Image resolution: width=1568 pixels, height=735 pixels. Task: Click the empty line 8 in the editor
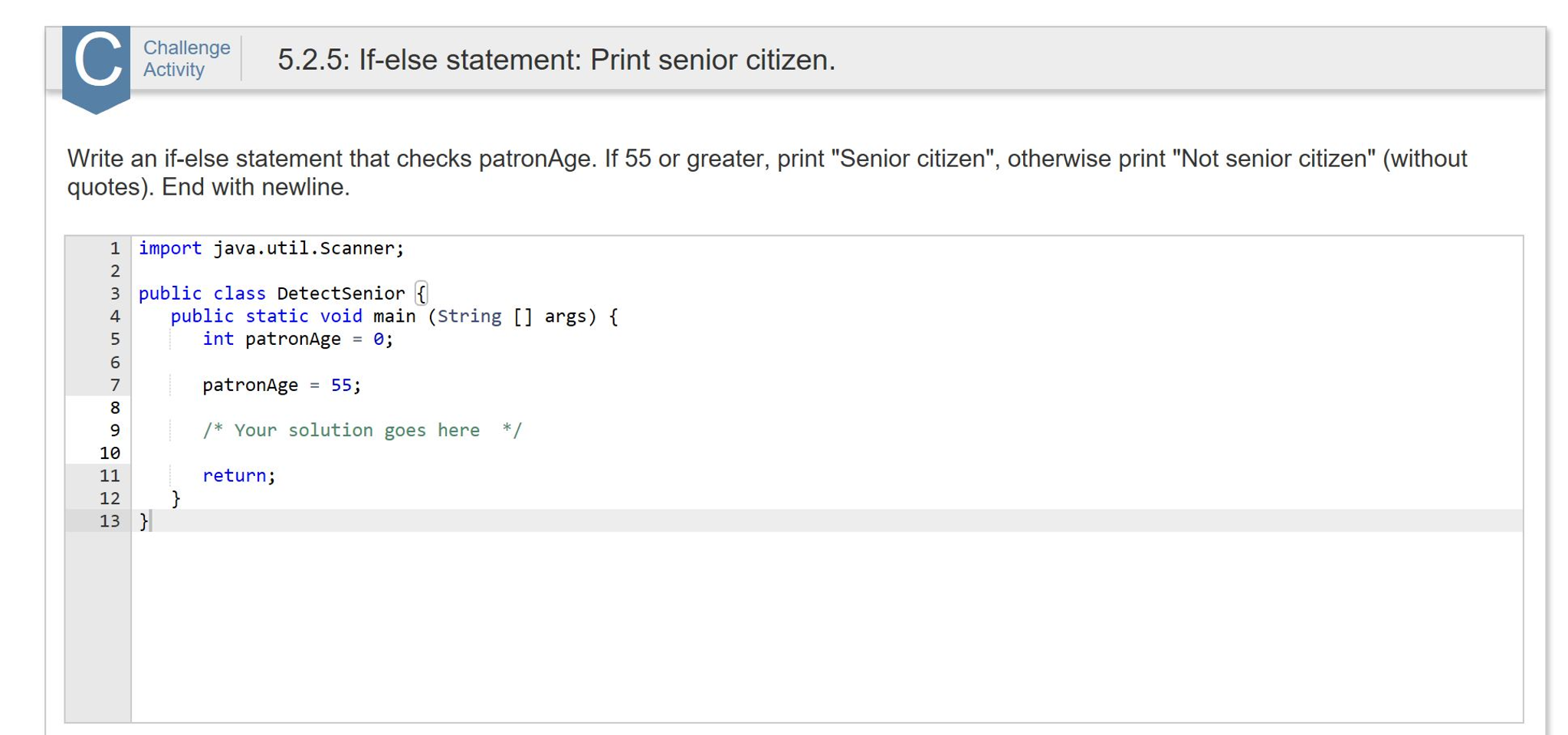[x=307, y=407]
